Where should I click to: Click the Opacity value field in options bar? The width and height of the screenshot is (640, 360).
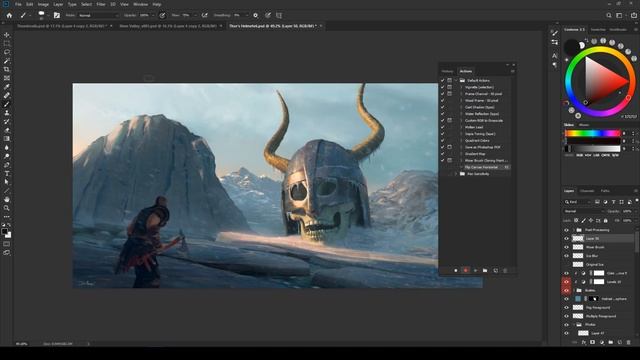click(x=145, y=15)
